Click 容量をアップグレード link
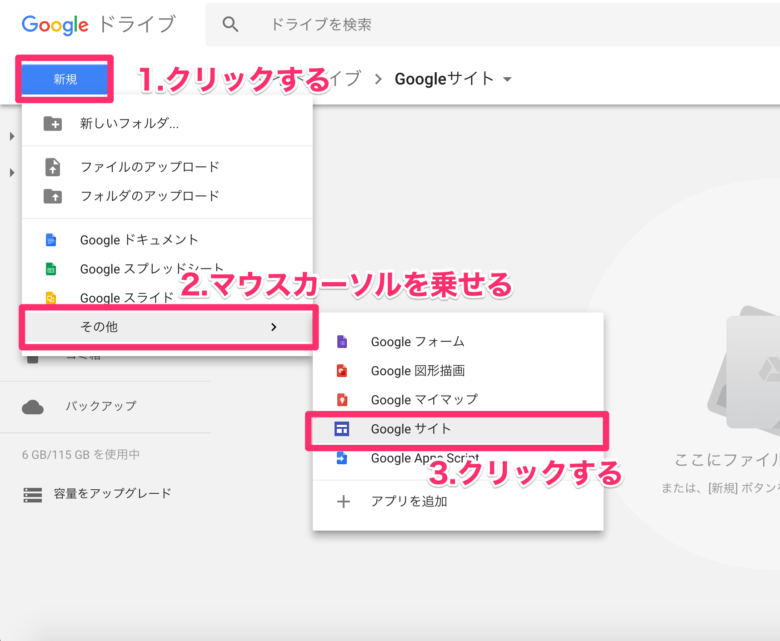Viewport: 780px width, 641px height. 113,493
